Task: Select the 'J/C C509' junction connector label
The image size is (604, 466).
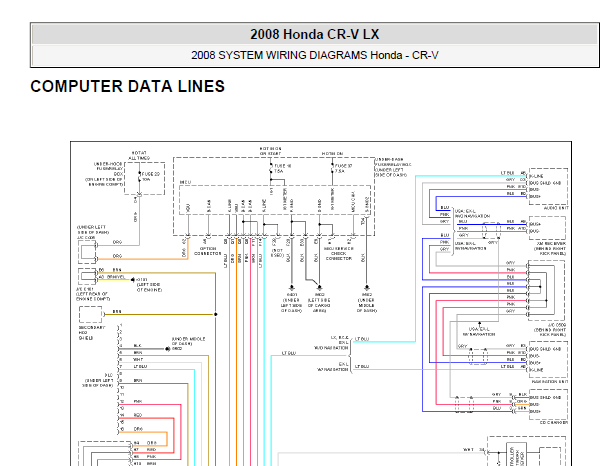Action: [556, 325]
